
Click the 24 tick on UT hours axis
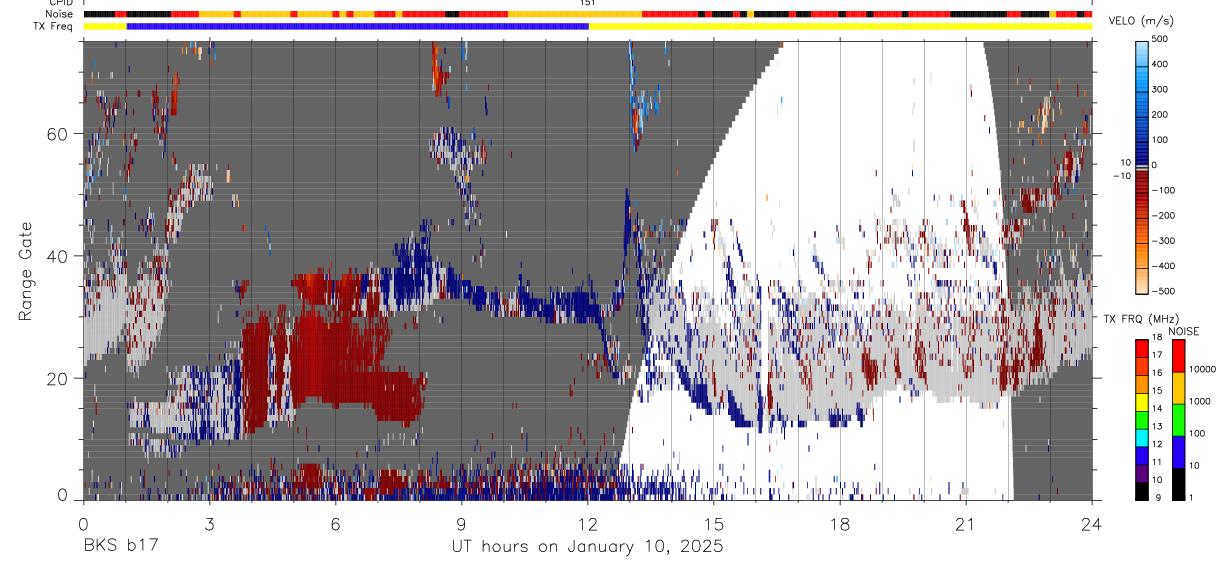click(1092, 523)
